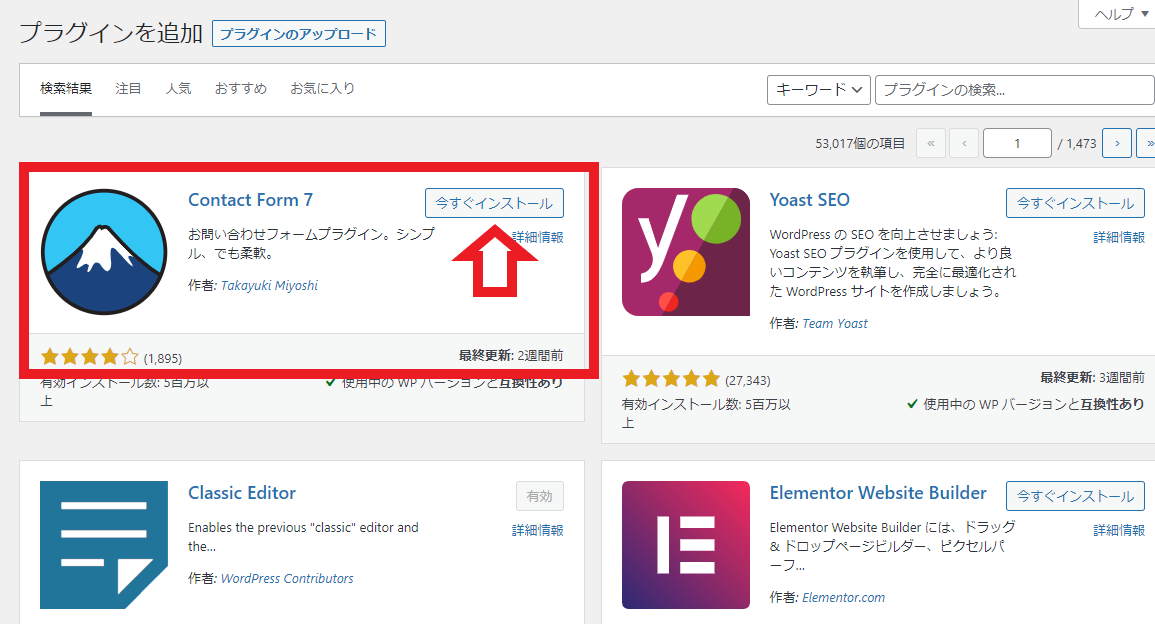Click the 53,017個の項目 item count
Viewport: 1155px width, 624px height.
click(x=860, y=144)
